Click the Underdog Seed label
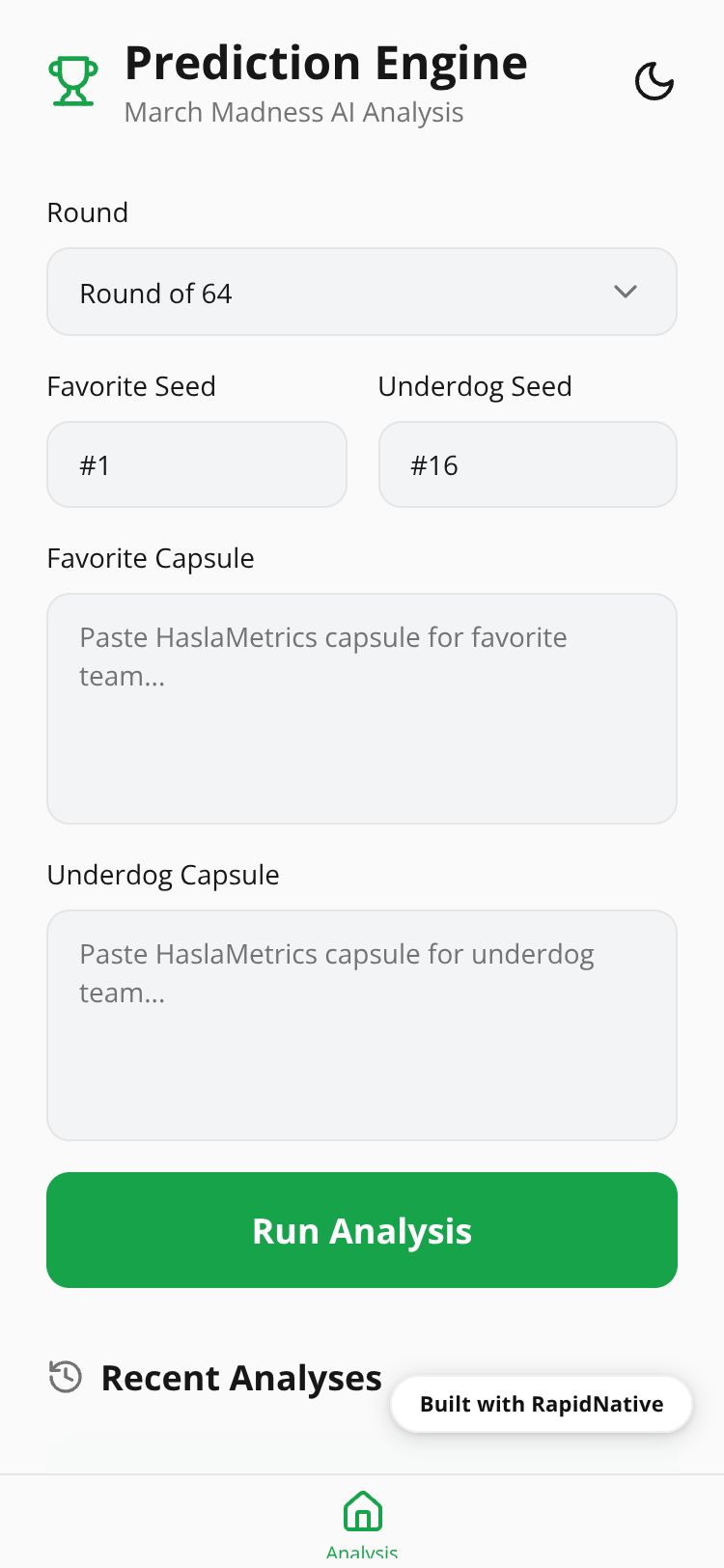724x1568 pixels. tap(475, 386)
